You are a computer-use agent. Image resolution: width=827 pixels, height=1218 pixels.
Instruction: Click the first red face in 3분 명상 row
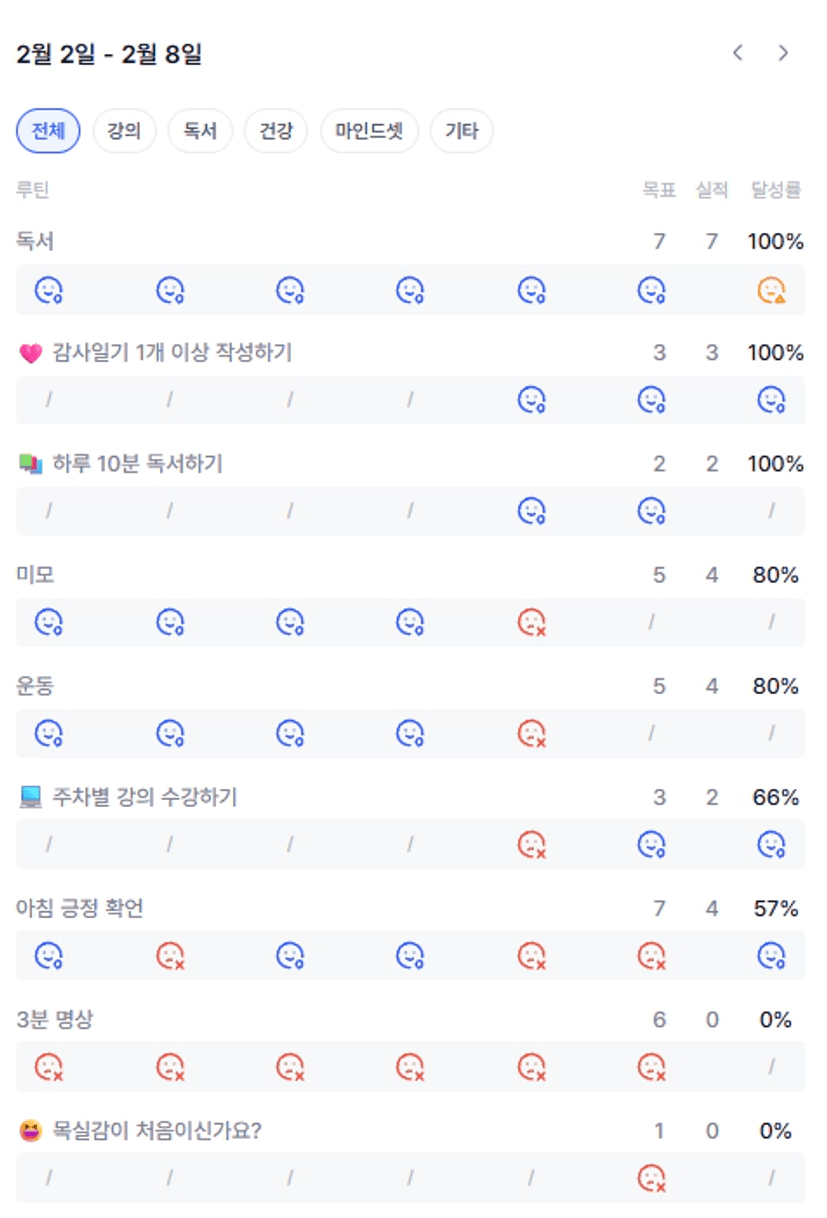[x=49, y=1067]
